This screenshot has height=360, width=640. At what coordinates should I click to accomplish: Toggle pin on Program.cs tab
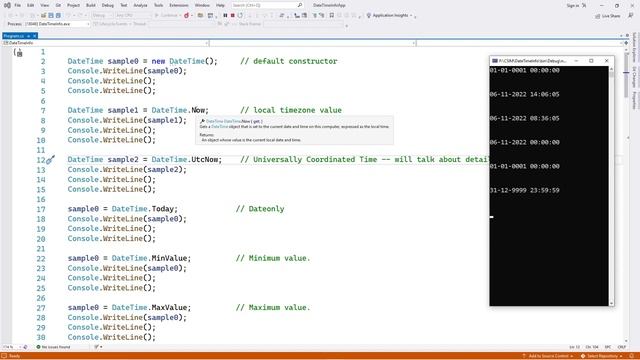29,36
